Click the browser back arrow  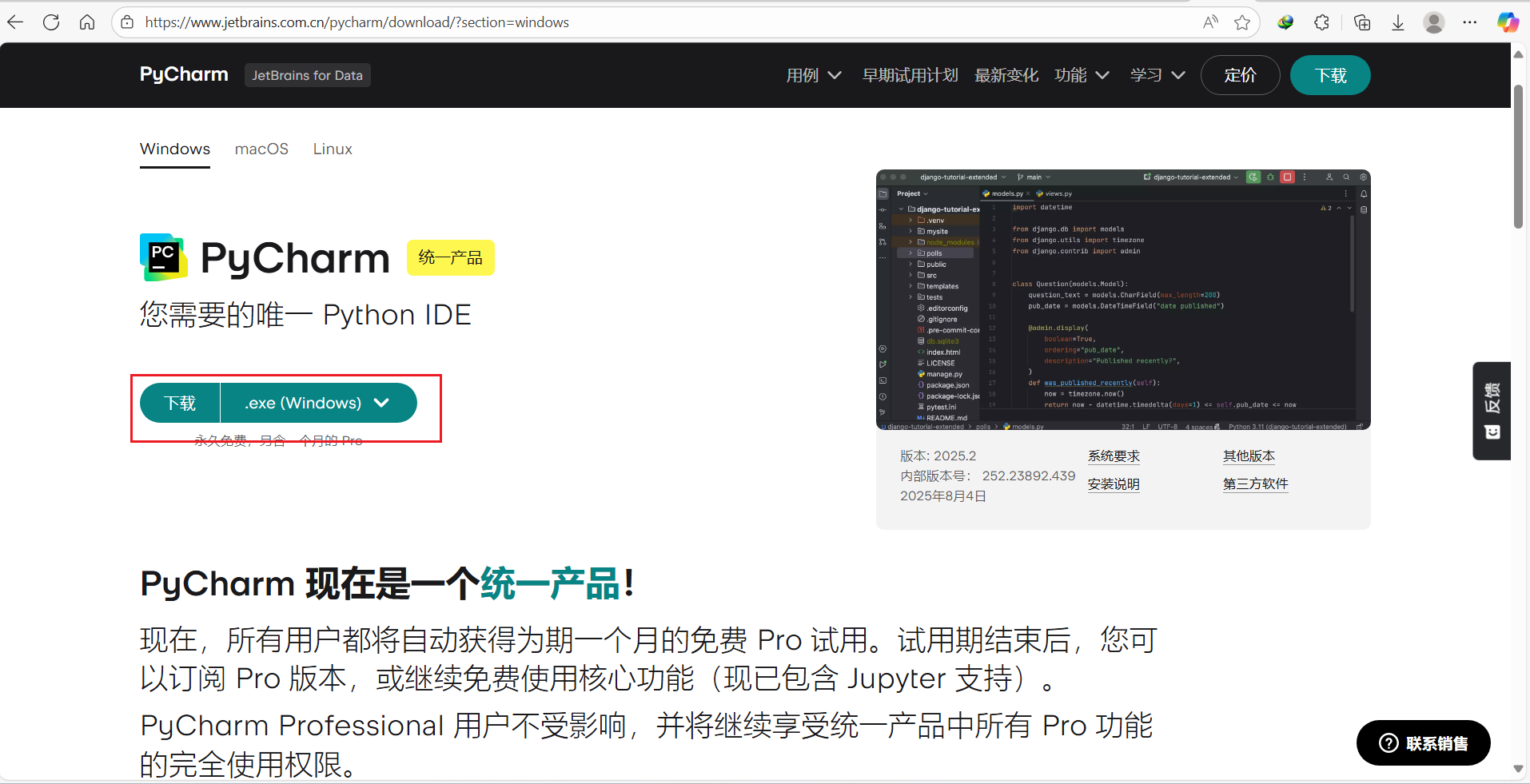[x=16, y=22]
